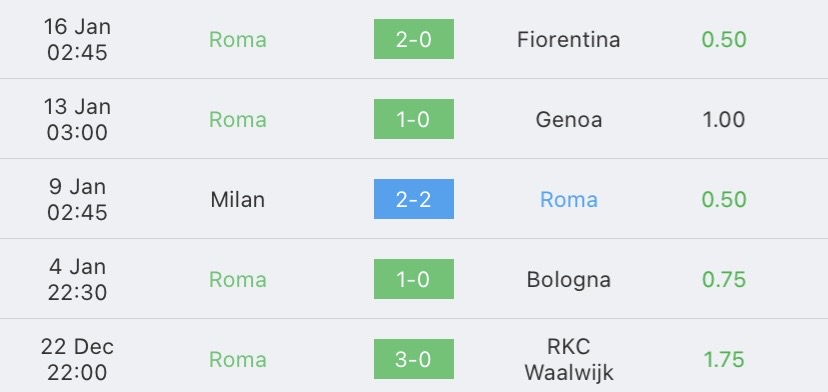Open the 2-0 score badge for Roma vs Fiorentina

pyautogui.click(x=413, y=39)
